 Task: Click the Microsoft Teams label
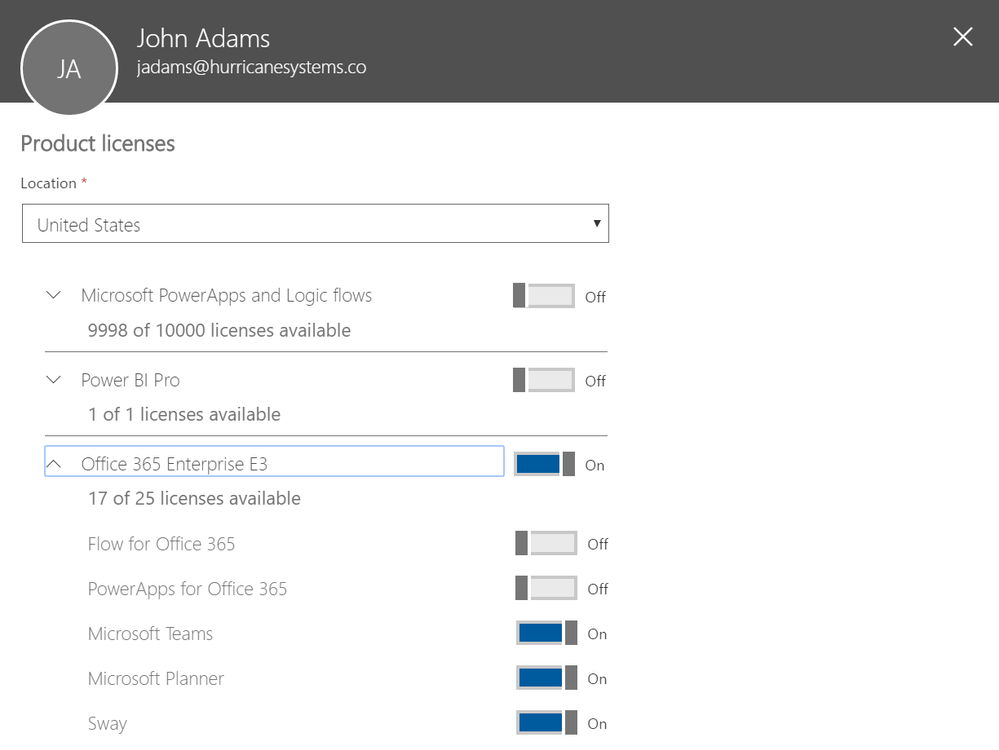point(150,633)
